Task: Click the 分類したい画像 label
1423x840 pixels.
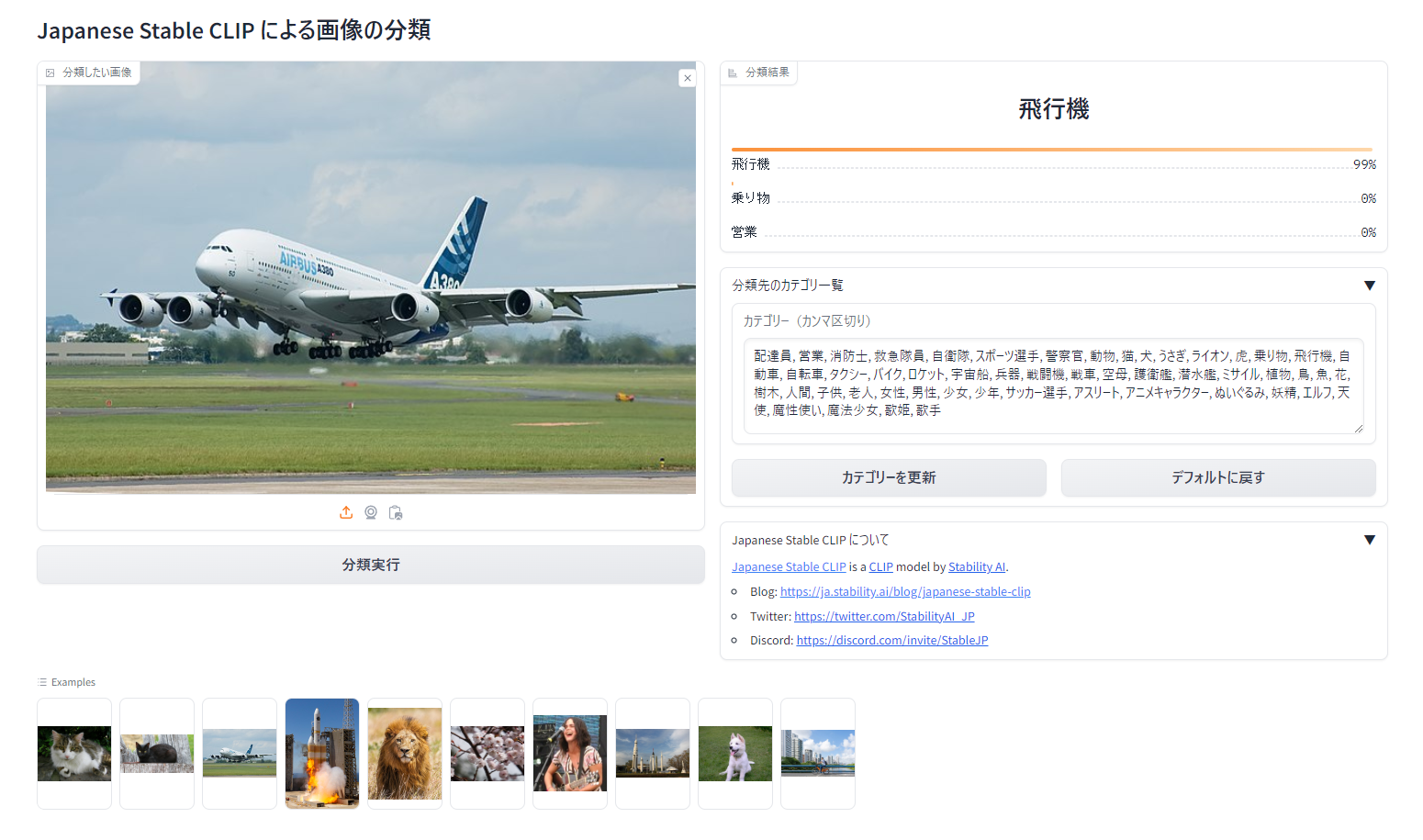Action: pos(89,73)
